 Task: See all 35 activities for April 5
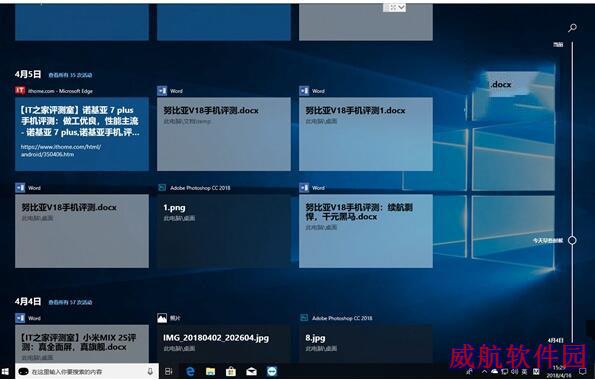70,75
